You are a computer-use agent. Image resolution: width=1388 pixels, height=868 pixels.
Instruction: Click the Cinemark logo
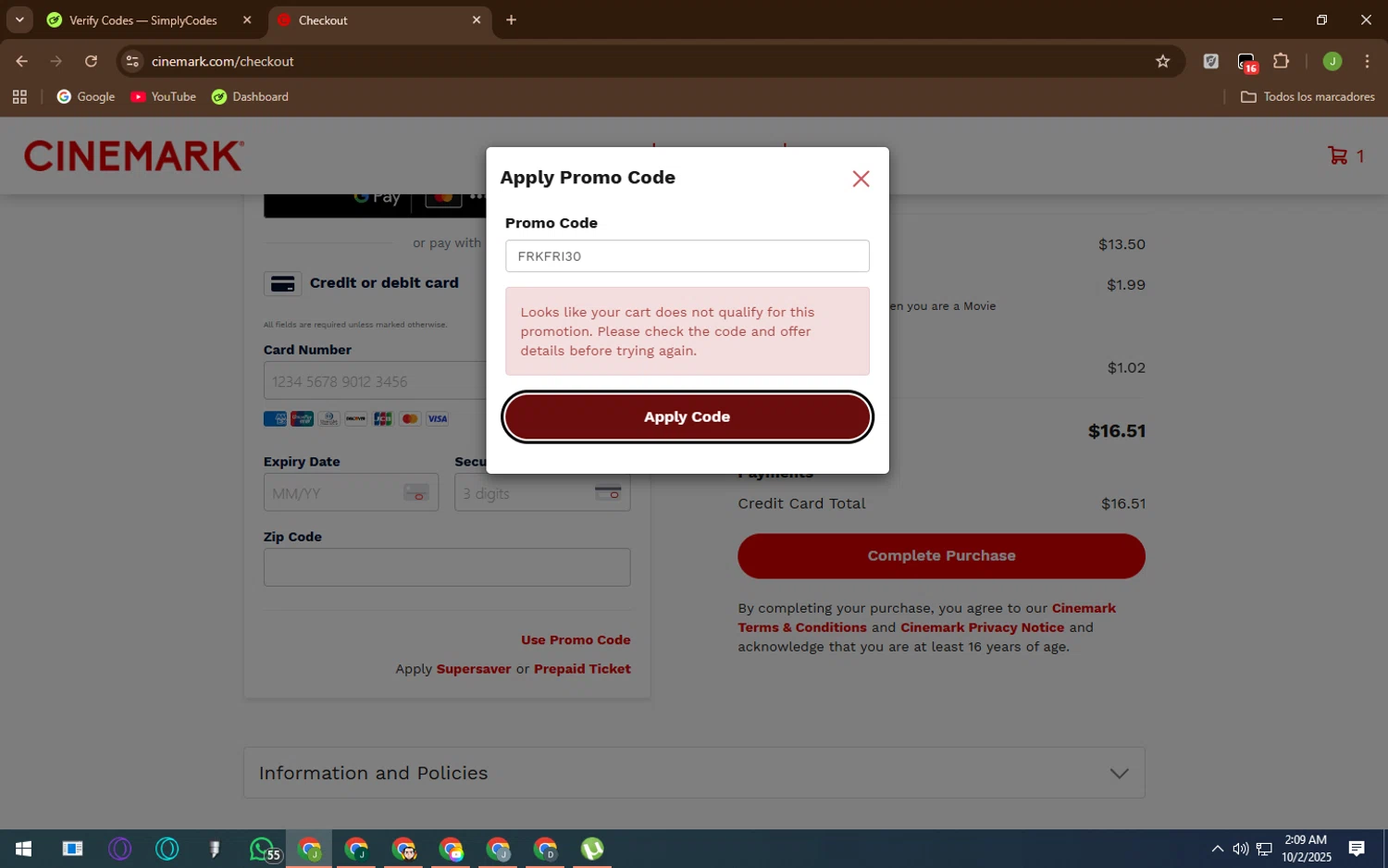coord(134,155)
